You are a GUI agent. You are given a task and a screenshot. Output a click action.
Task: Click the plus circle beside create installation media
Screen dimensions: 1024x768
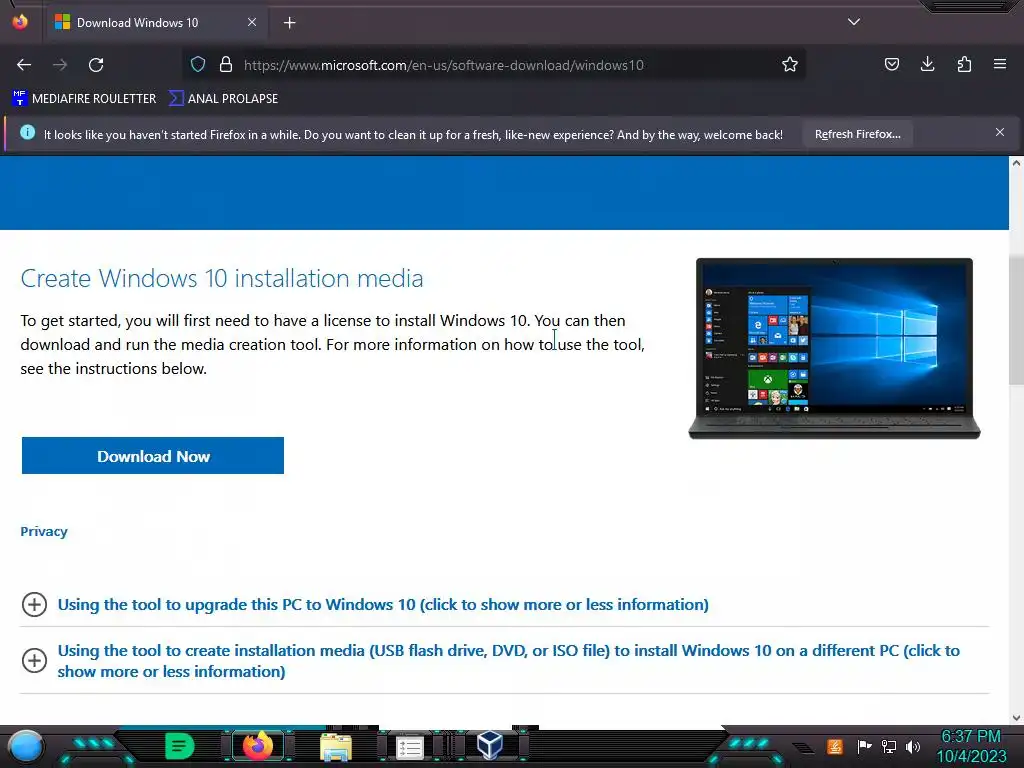click(34, 660)
